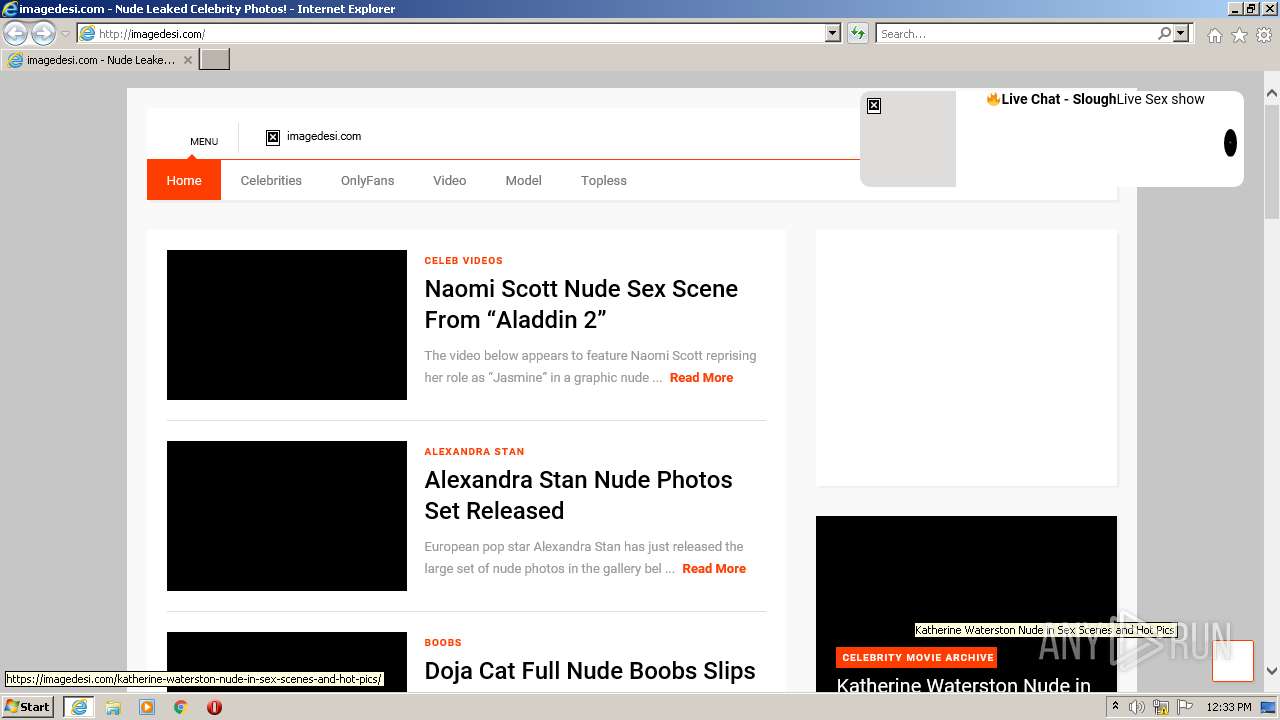Close the imagedesi.com tab

(x=187, y=60)
